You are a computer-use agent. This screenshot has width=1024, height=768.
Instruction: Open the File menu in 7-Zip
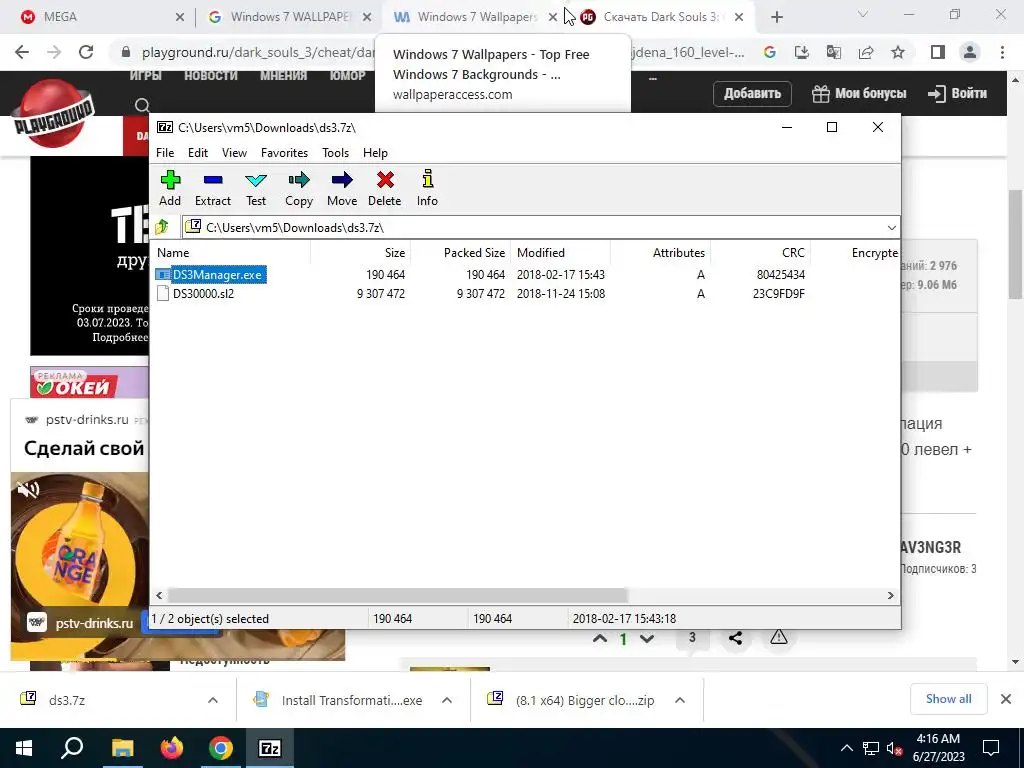pos(165,153)
